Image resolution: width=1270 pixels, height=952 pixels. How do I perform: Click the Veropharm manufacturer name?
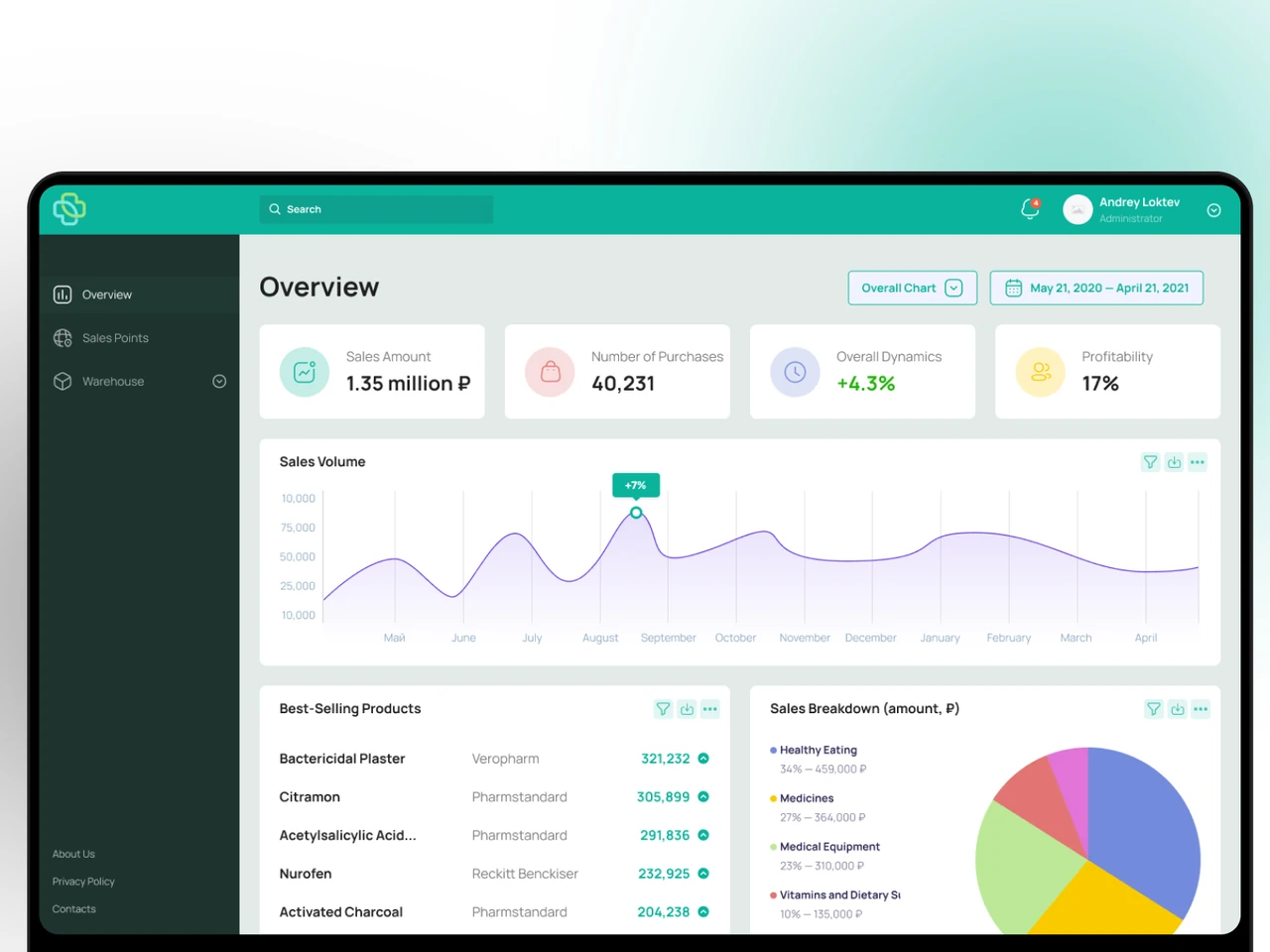click(506, 759)
